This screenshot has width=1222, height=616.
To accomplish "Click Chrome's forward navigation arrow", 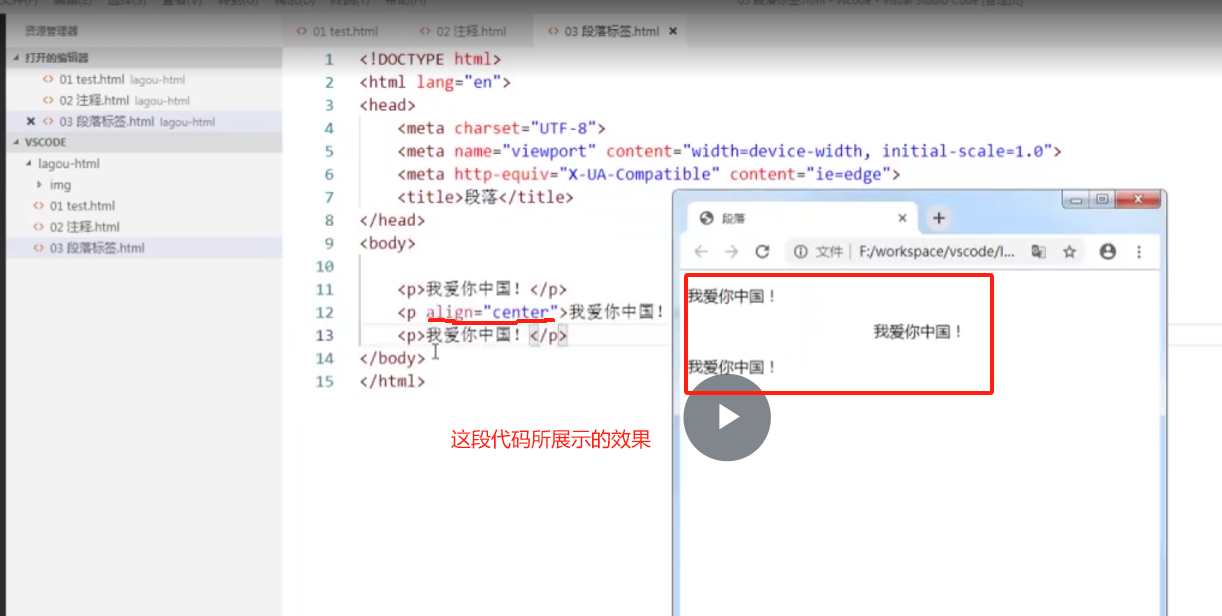I will point(732,251).
